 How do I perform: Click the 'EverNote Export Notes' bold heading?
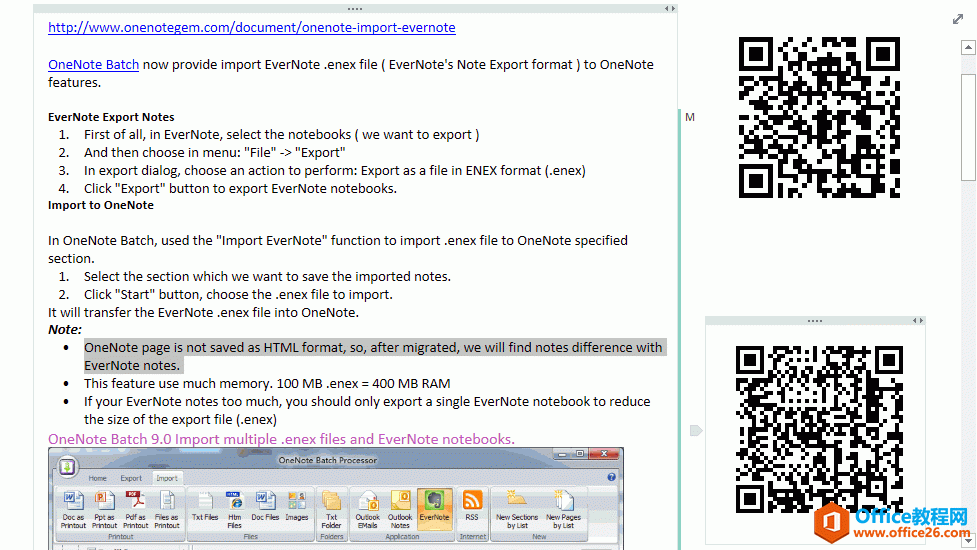point(111,117)
